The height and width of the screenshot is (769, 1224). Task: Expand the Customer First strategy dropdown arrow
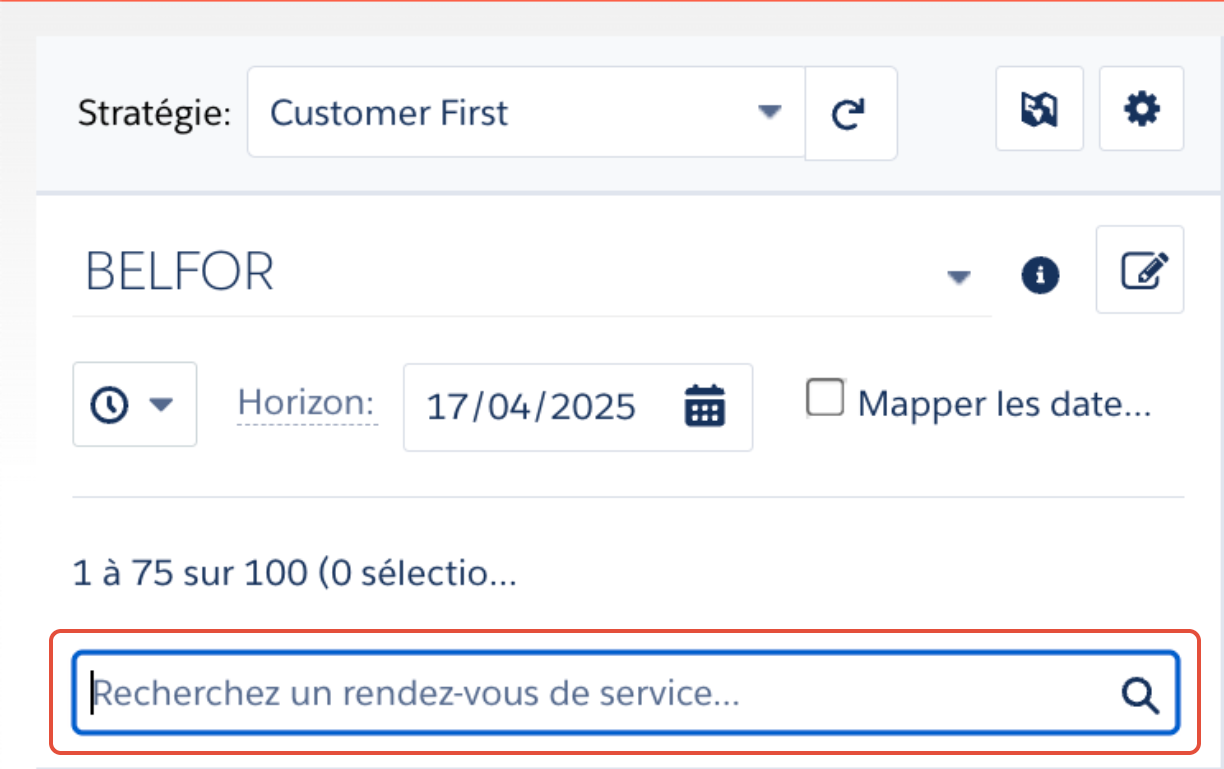[768, 112]
